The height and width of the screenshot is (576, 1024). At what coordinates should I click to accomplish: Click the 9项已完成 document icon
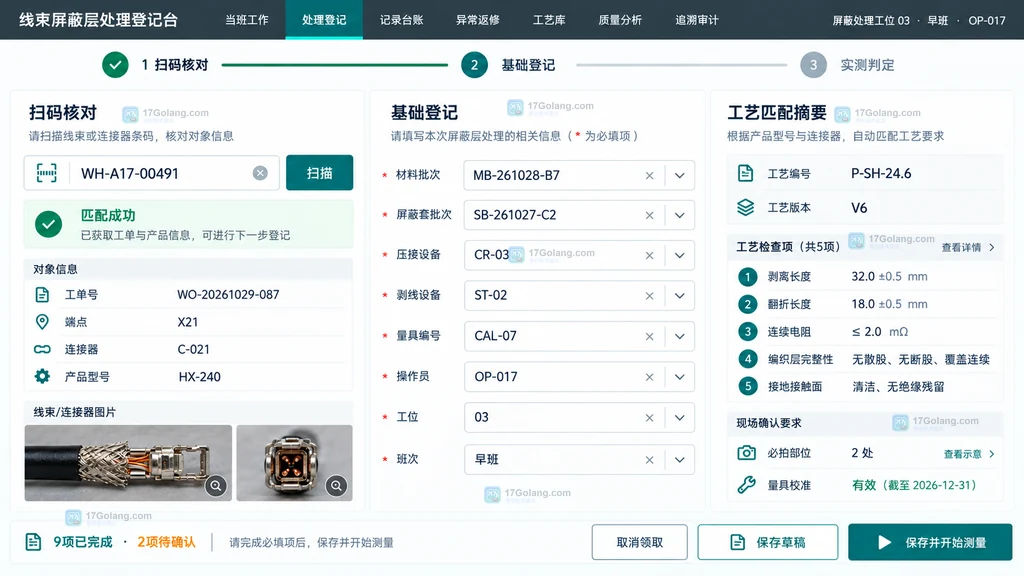pyautogui.click(x=33, y=541)
